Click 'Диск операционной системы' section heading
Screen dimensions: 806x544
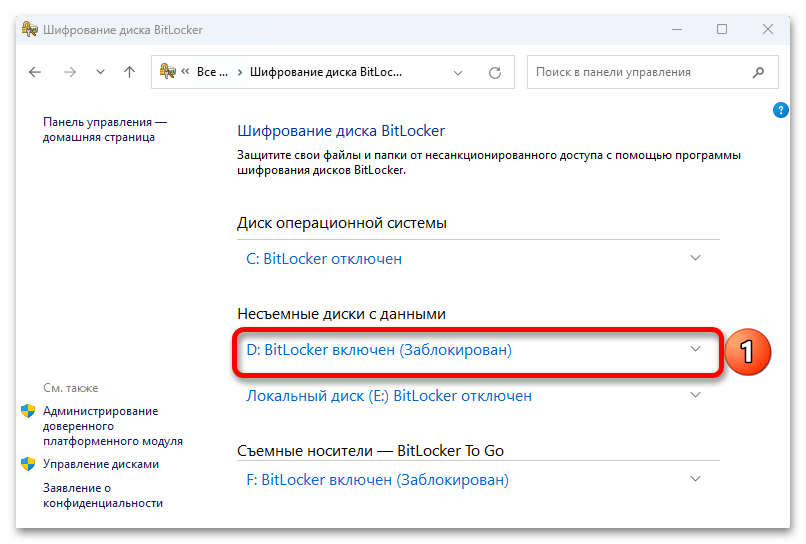point(342,223)
